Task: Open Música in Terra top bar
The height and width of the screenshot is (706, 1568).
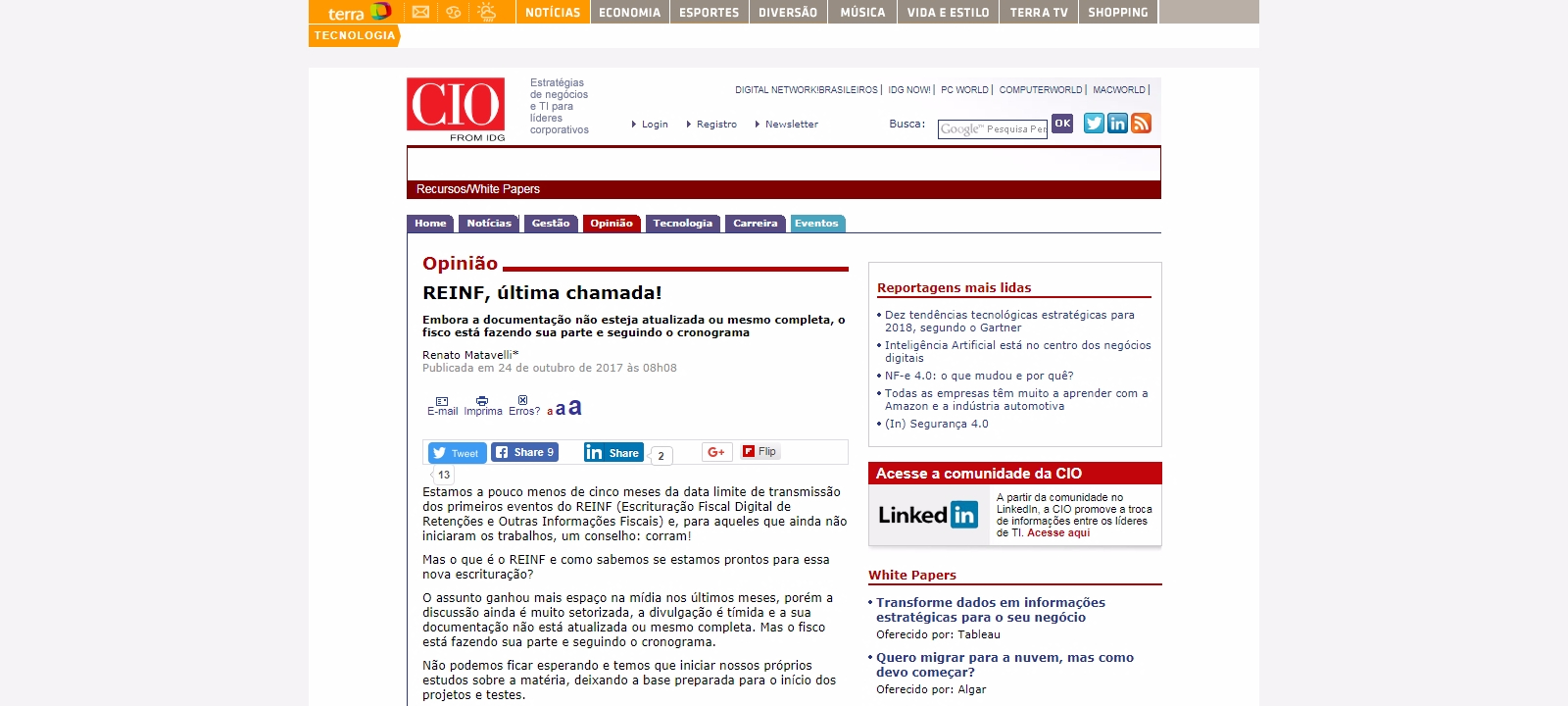Action: [862, 12]
